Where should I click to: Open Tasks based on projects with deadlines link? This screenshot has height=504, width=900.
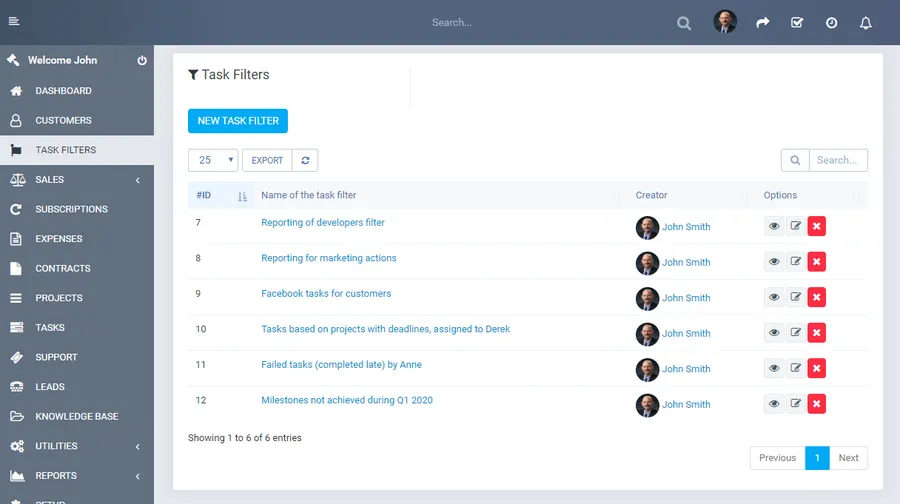point(385,329)
